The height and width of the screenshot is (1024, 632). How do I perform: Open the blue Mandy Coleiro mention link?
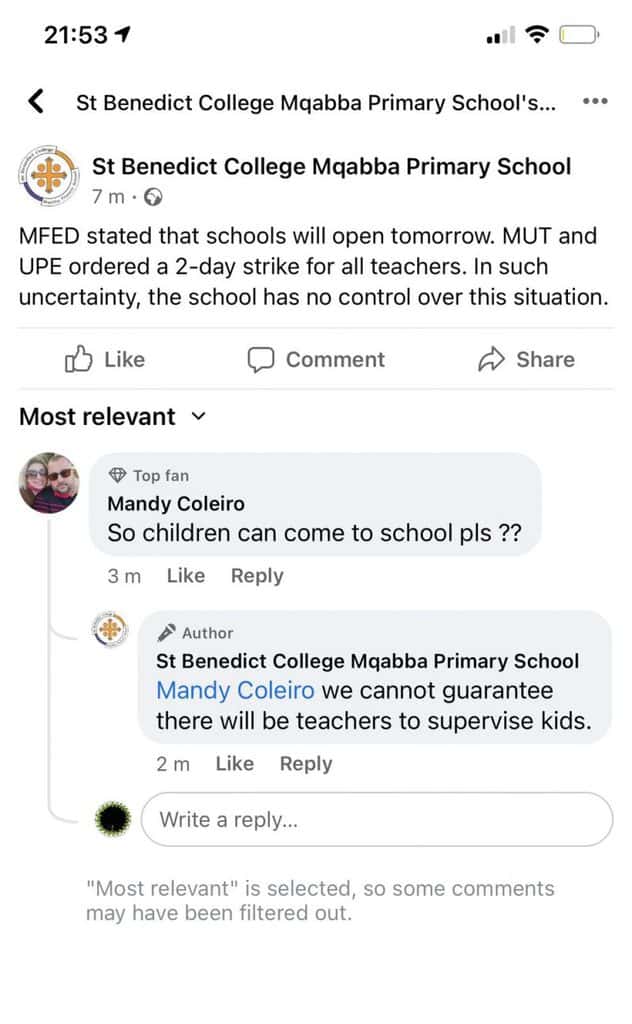(235, 690)
